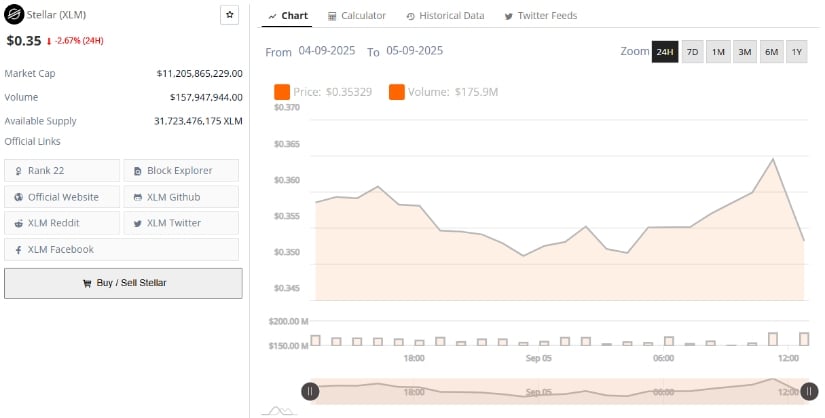Click the Market Cap value $11,205,865,229.00
This screenshot has width=825, height=418.
(199, 74)
